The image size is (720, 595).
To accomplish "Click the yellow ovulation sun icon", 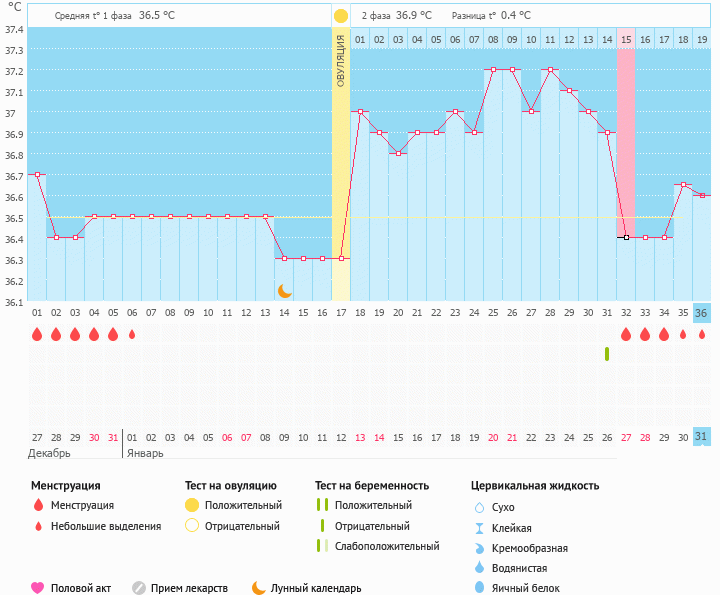I will coord(341,16).
